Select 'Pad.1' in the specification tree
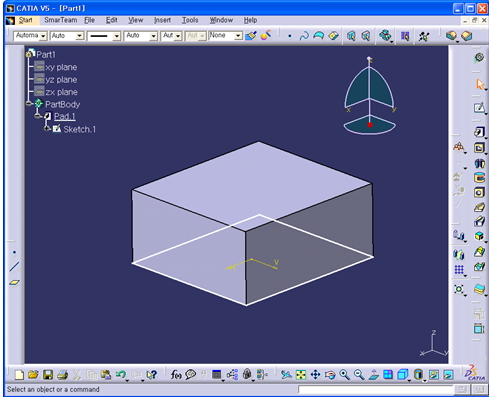This screenshot has width=489, height=397. point(65,116)
